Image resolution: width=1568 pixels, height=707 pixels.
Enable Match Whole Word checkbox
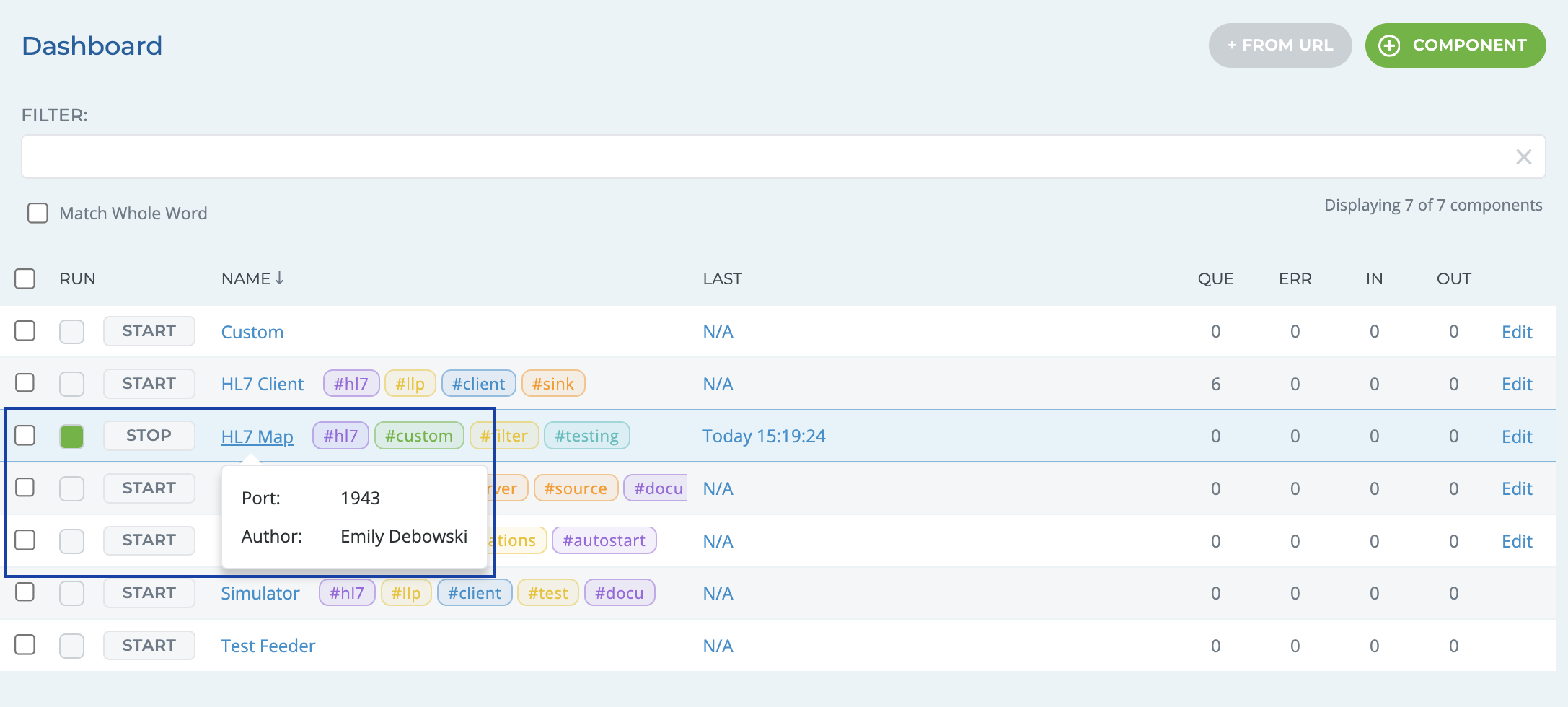point(38,214)
